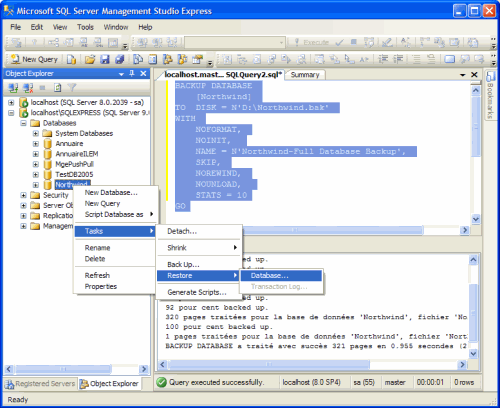This screenshot has width=500, height=408.
Task: Open the Registered Servers toolbar icon
Action: 138,59
